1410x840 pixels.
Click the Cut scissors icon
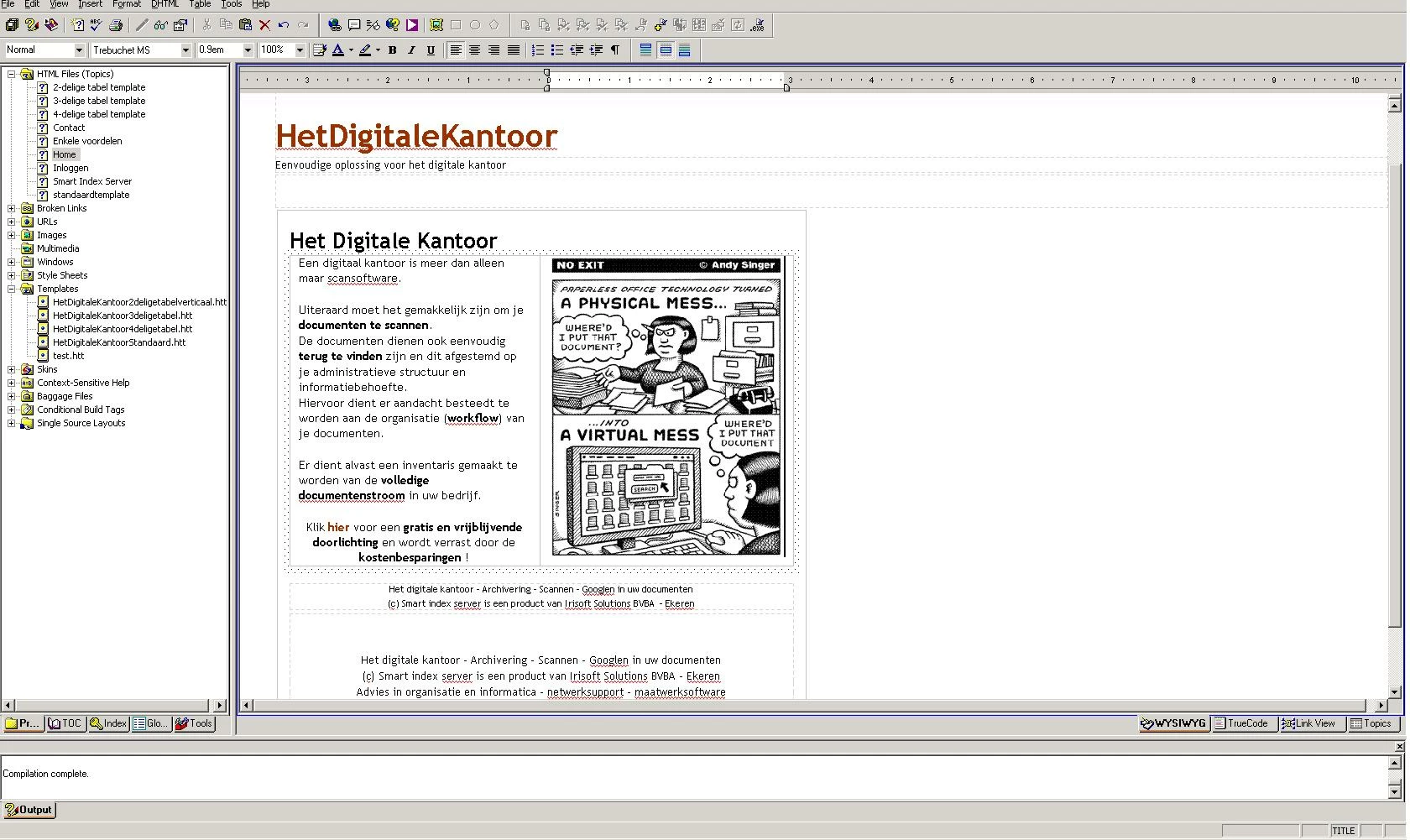[206, 25]
